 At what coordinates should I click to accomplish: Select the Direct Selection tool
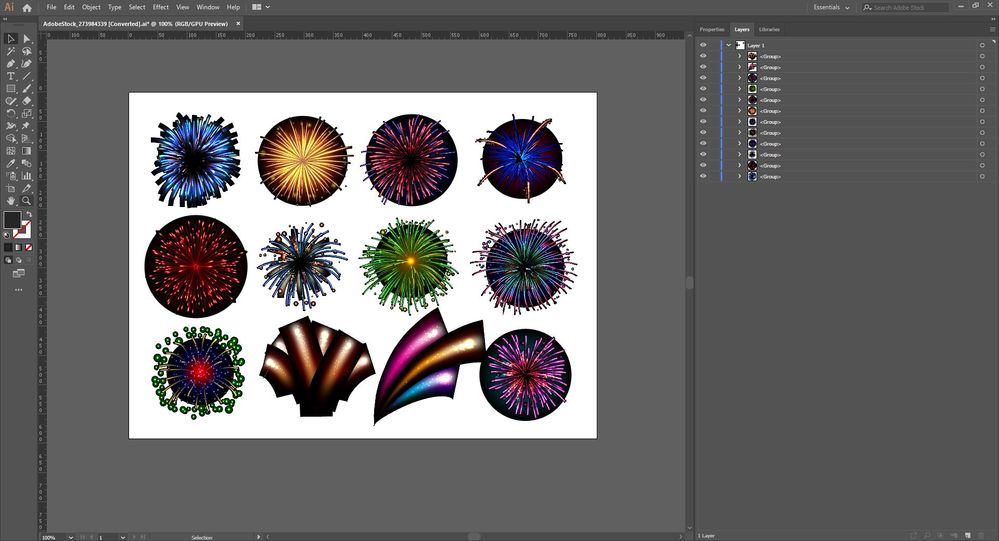[x=27, y=39]
